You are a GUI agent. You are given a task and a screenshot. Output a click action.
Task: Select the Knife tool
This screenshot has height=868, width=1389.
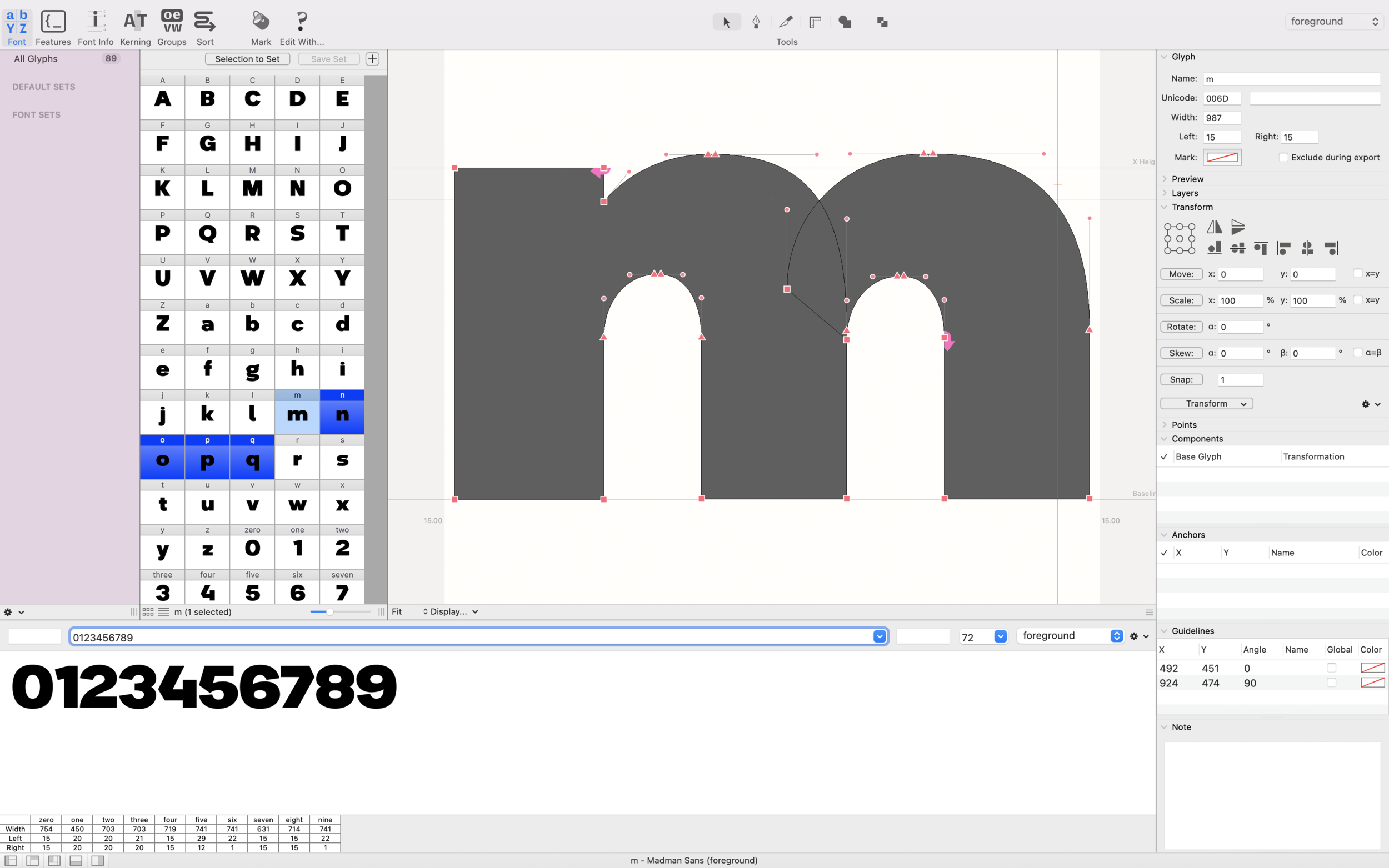click(x=785, y=22)
